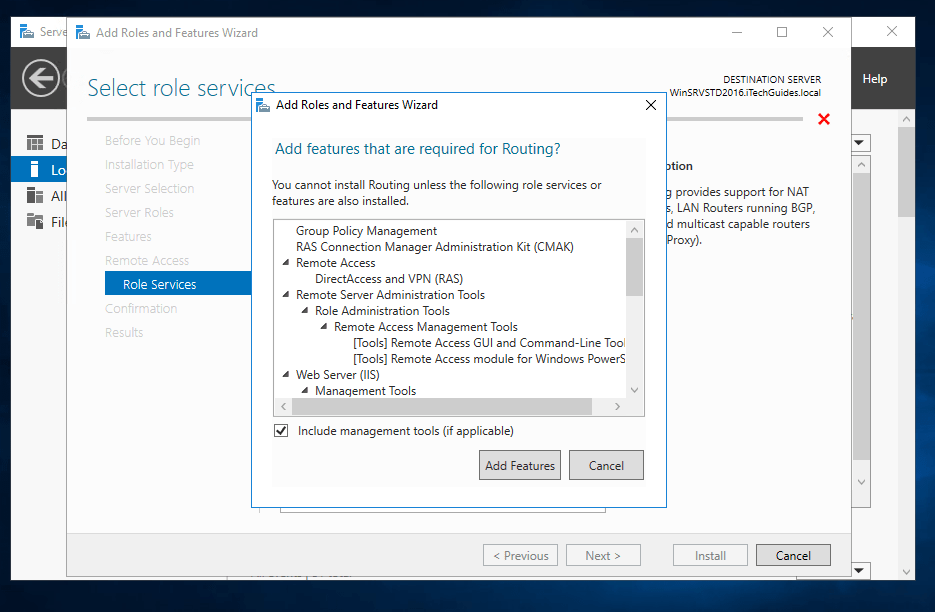Collapse the Web Server (IIS) node
The height and width of the screenshot is (612, 935).
(x=286, y=375)
